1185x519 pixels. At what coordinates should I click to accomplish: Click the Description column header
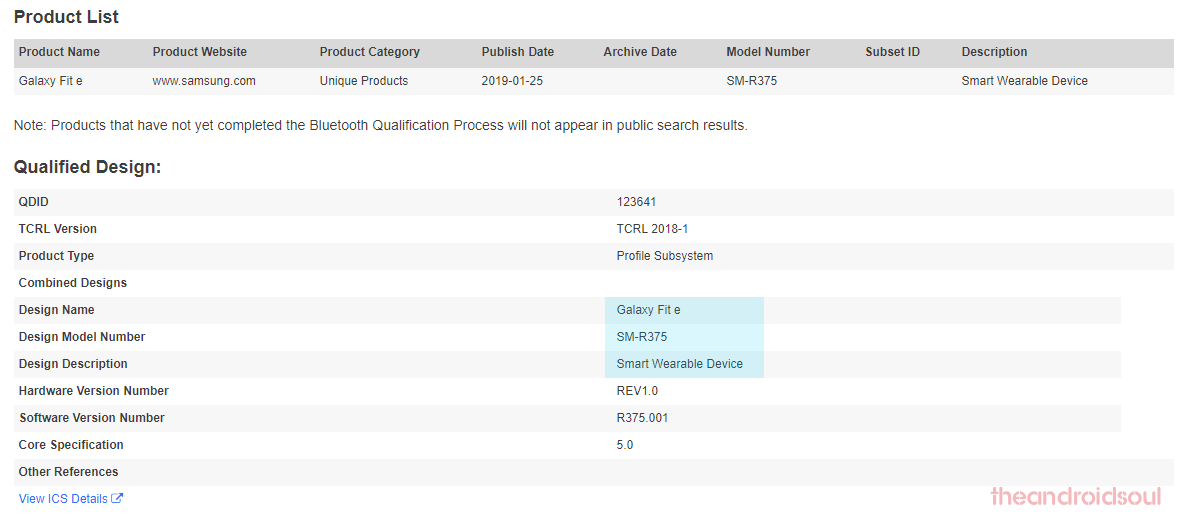coord(994,52)
